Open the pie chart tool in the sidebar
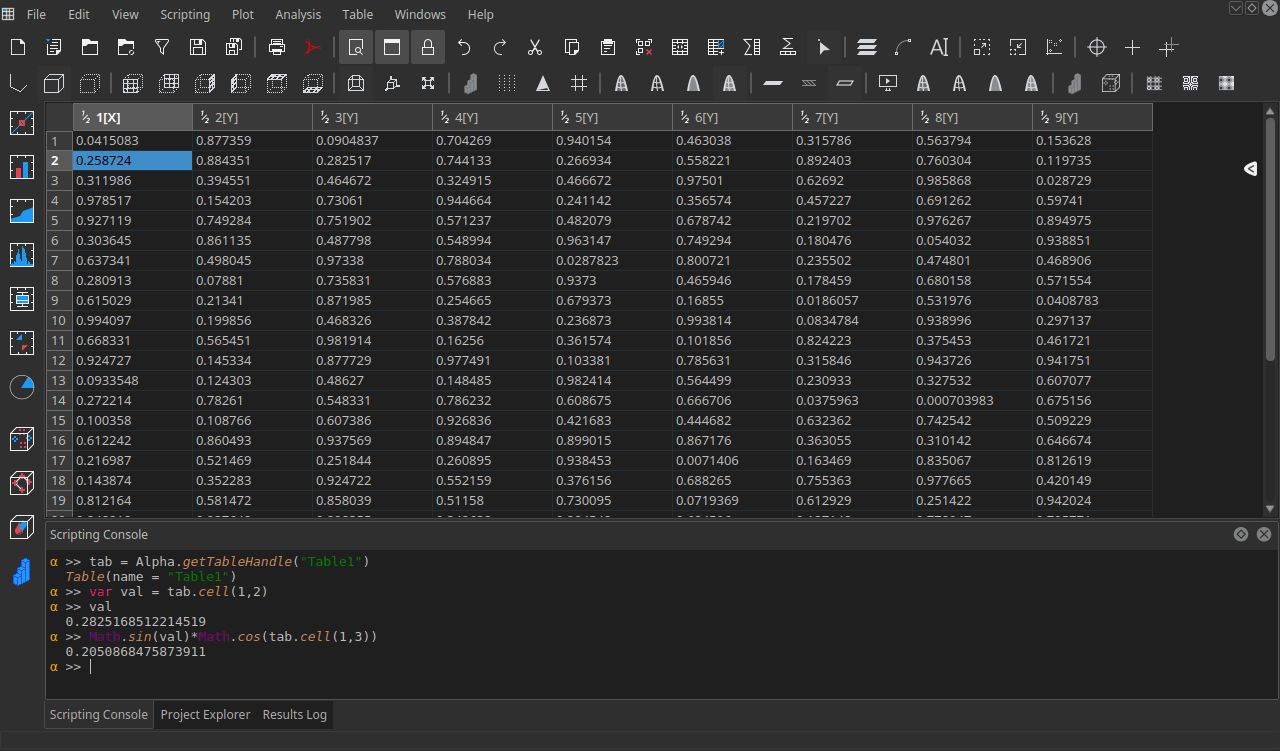1280x751 pixels. click(22, 387)
